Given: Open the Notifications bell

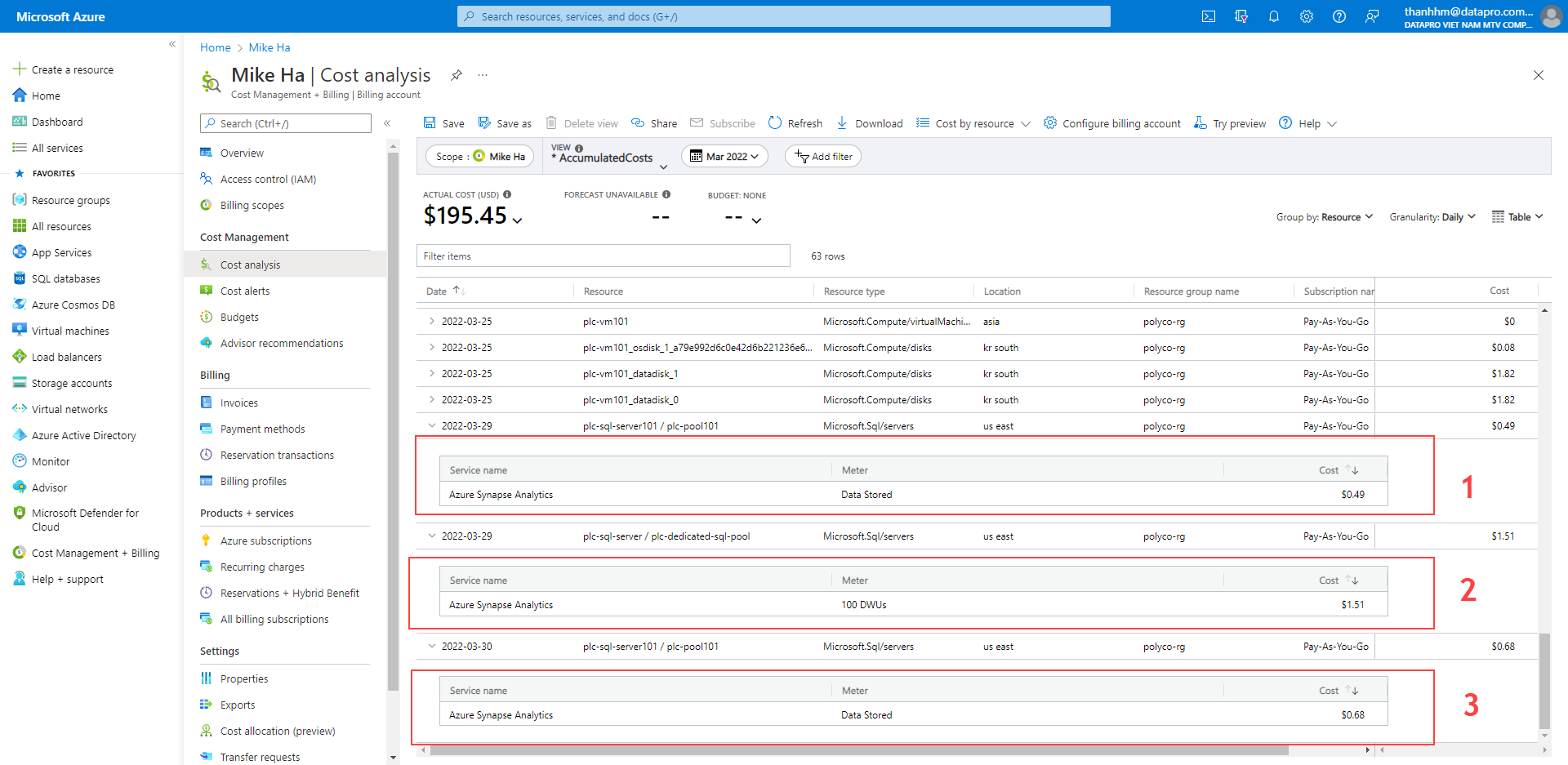Looking at the screenshot, I should coord(1274,16).
